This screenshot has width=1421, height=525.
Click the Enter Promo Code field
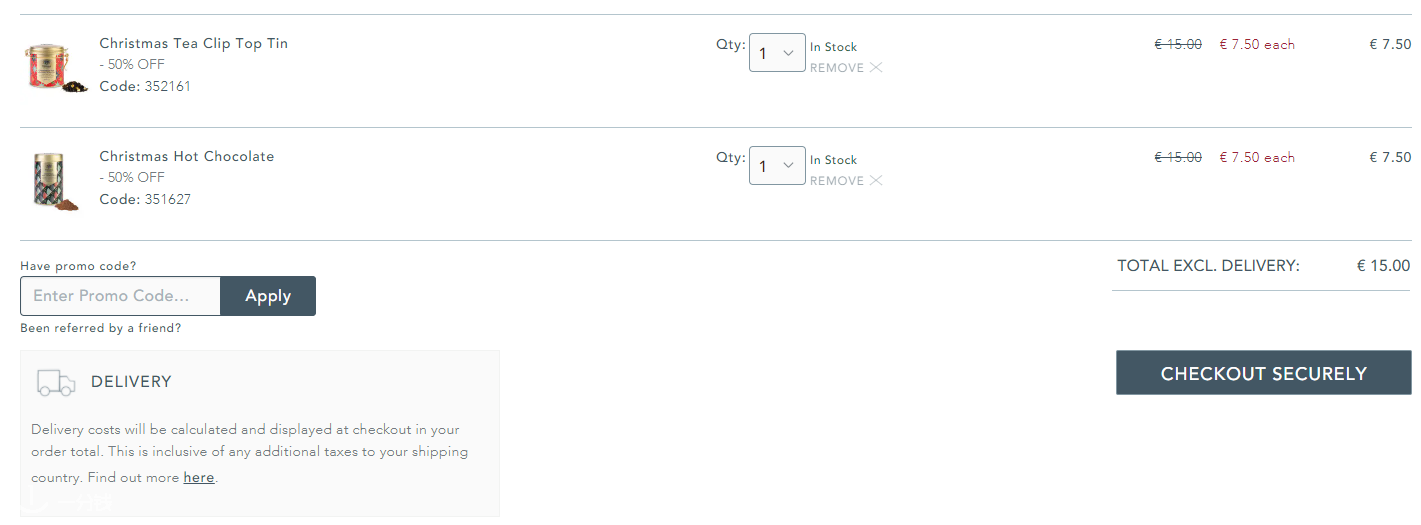(x=120, y=296)
